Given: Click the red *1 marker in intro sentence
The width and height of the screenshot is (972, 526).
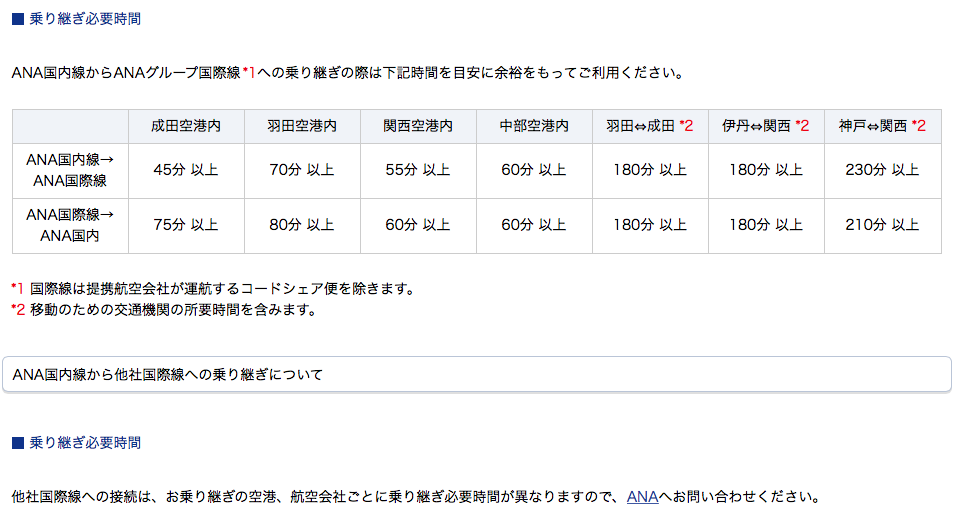Looking at the screenshot, I should (x=249, y=72).
